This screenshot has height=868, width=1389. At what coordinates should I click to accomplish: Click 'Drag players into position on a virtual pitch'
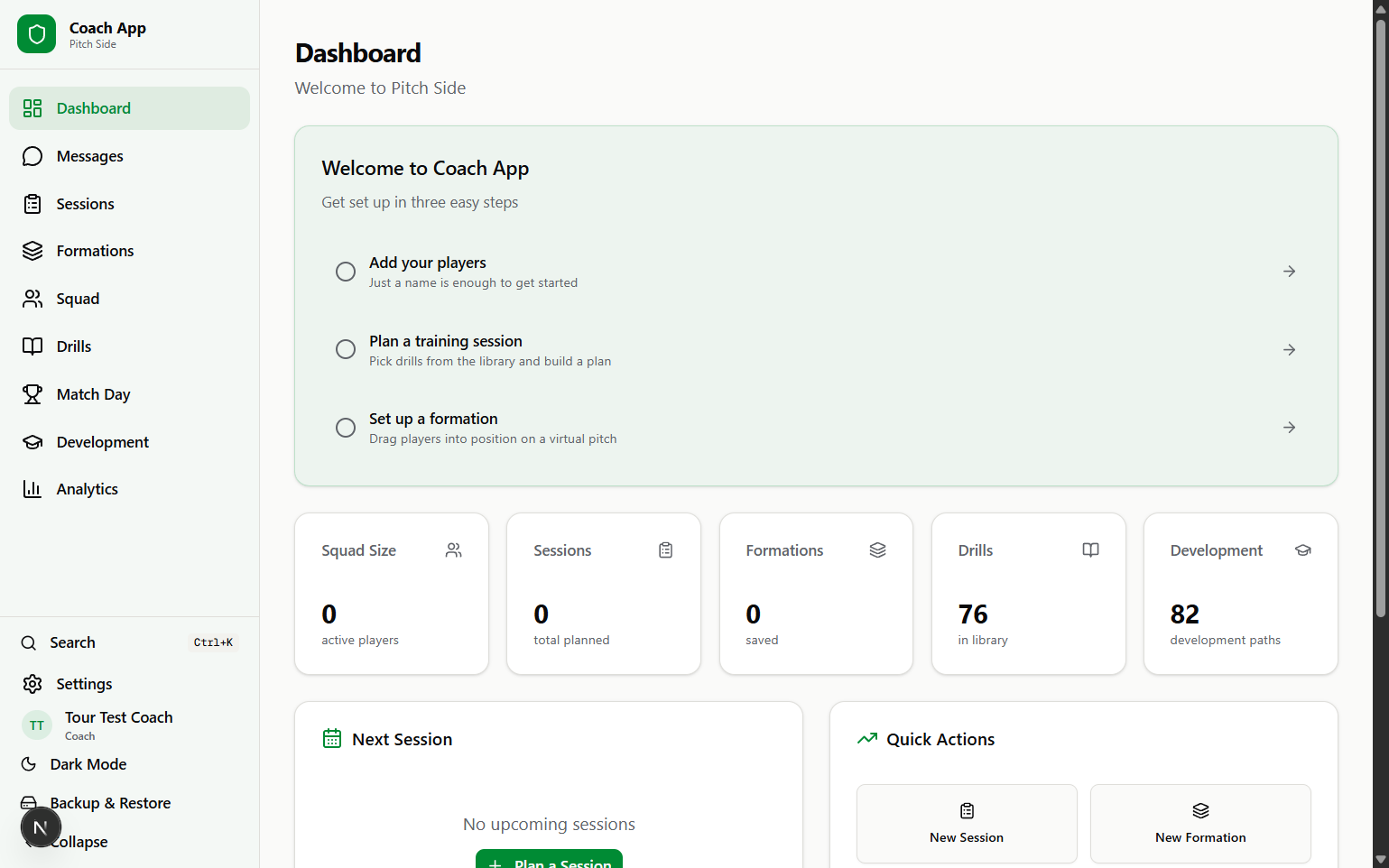pos(493,439)
